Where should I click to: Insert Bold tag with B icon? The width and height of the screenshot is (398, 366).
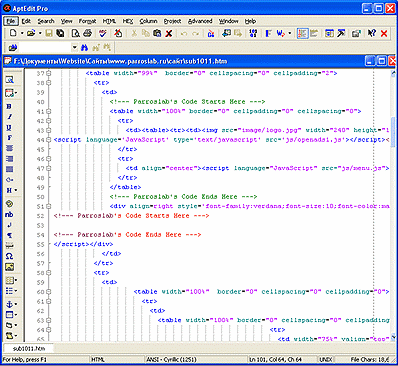tap(9, 106)
